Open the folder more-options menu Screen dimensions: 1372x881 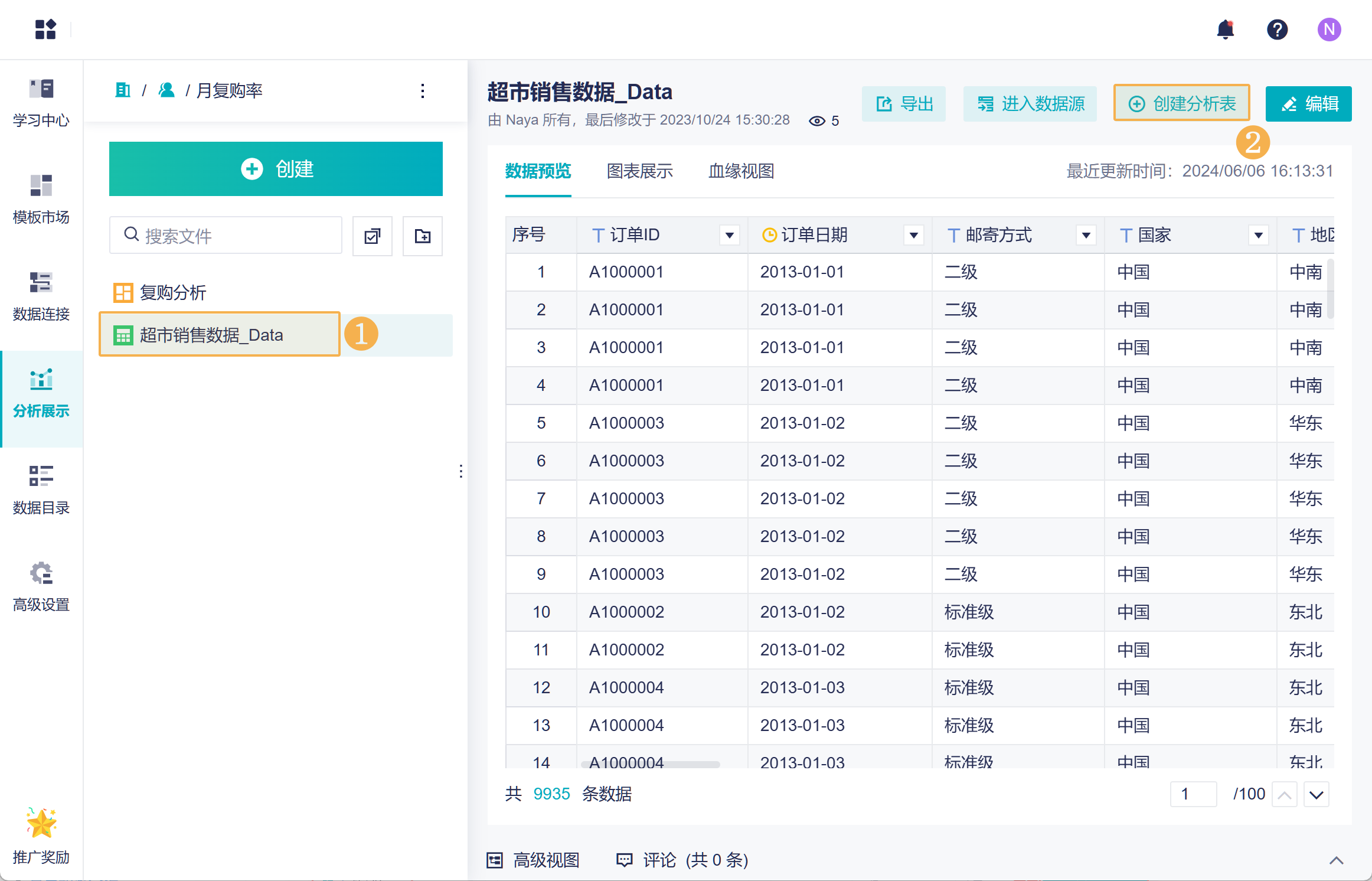tap(423, 91)
